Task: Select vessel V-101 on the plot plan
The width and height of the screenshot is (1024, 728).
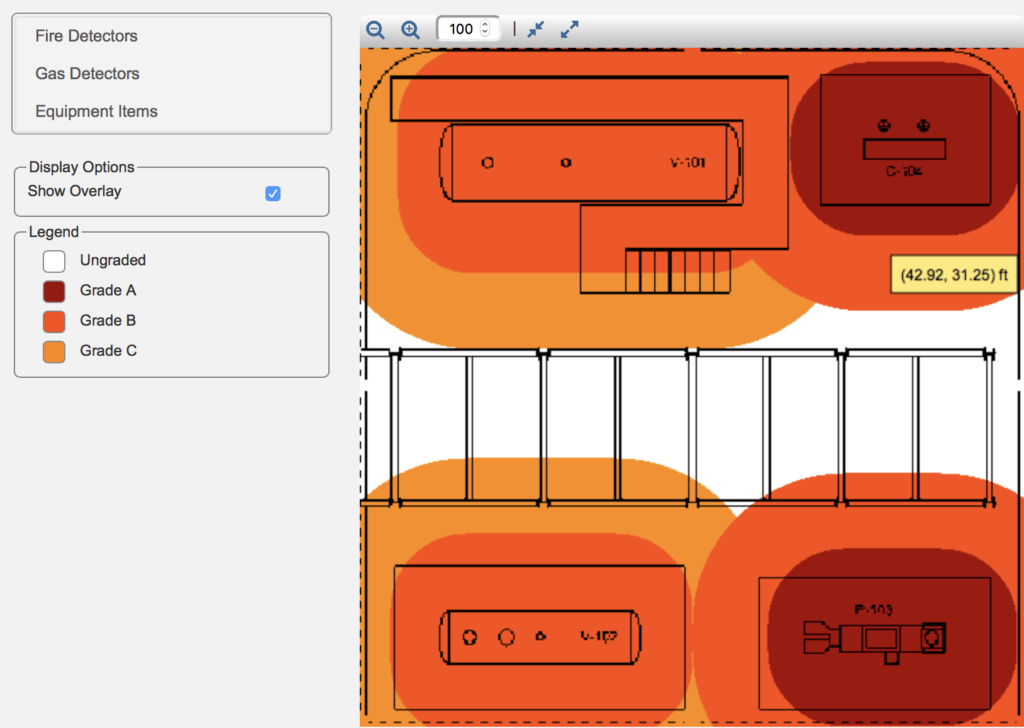Action: (x=590, y=162)
